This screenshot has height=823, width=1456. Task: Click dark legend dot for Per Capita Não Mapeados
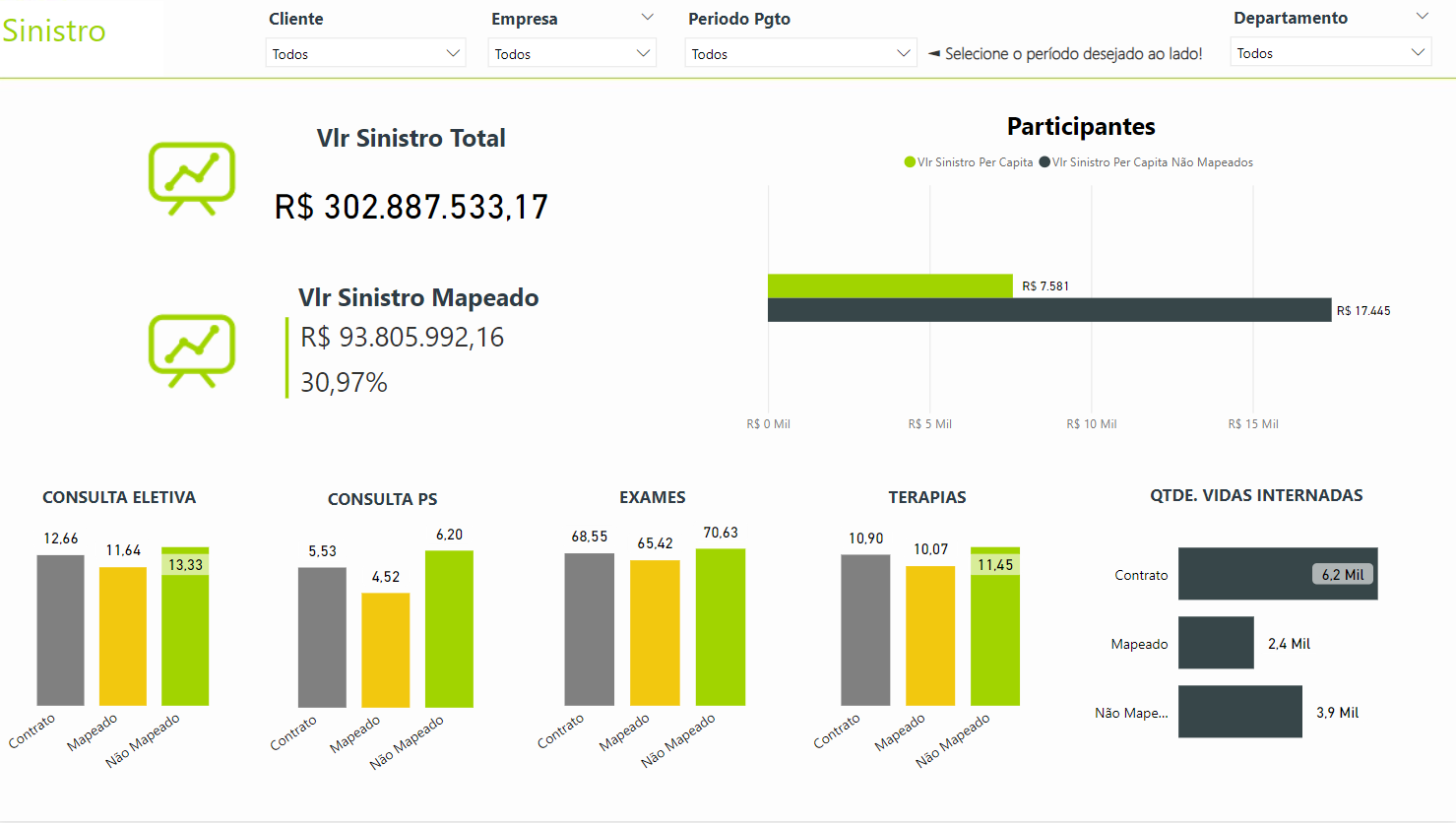[x=1045, y=162]
